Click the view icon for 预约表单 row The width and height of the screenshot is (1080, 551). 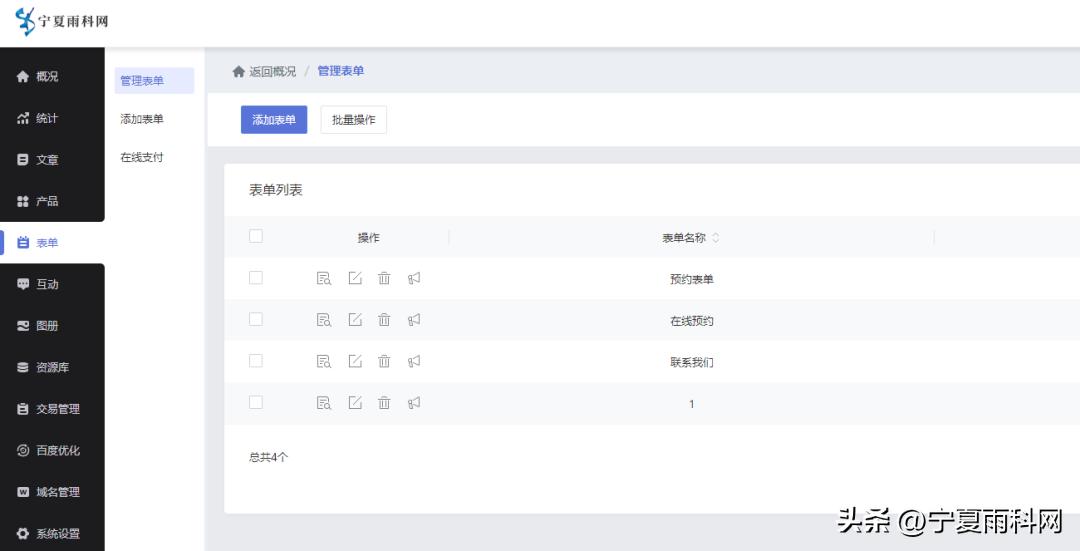(324, 279)
